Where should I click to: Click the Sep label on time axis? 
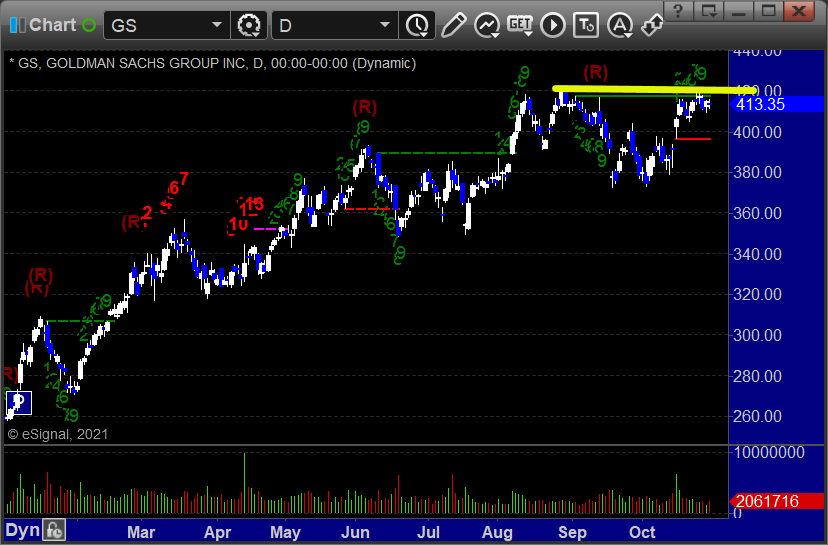pyautogui.click(x=572, y=532)
